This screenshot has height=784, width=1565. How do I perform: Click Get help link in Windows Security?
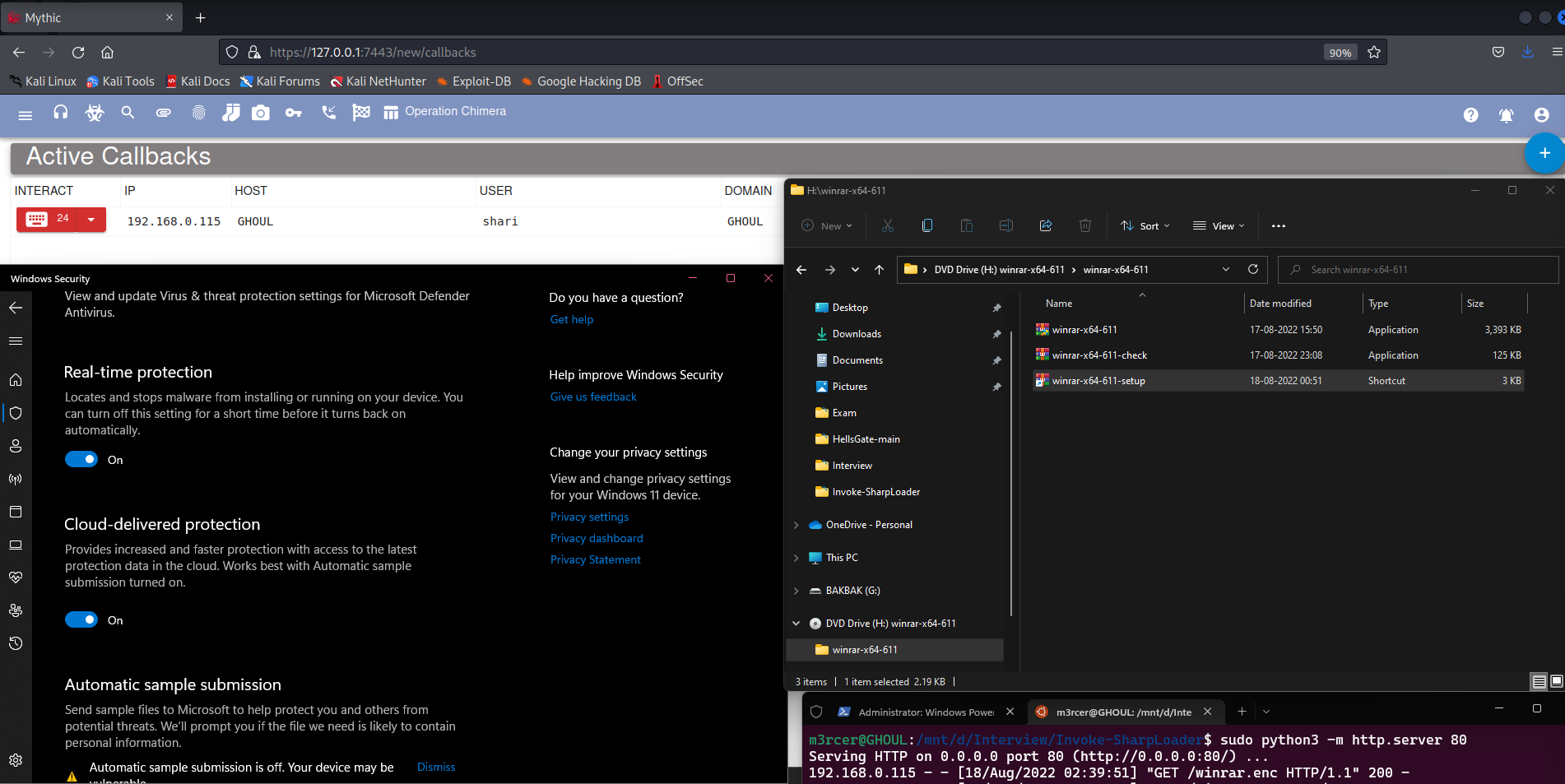point(572,320)
